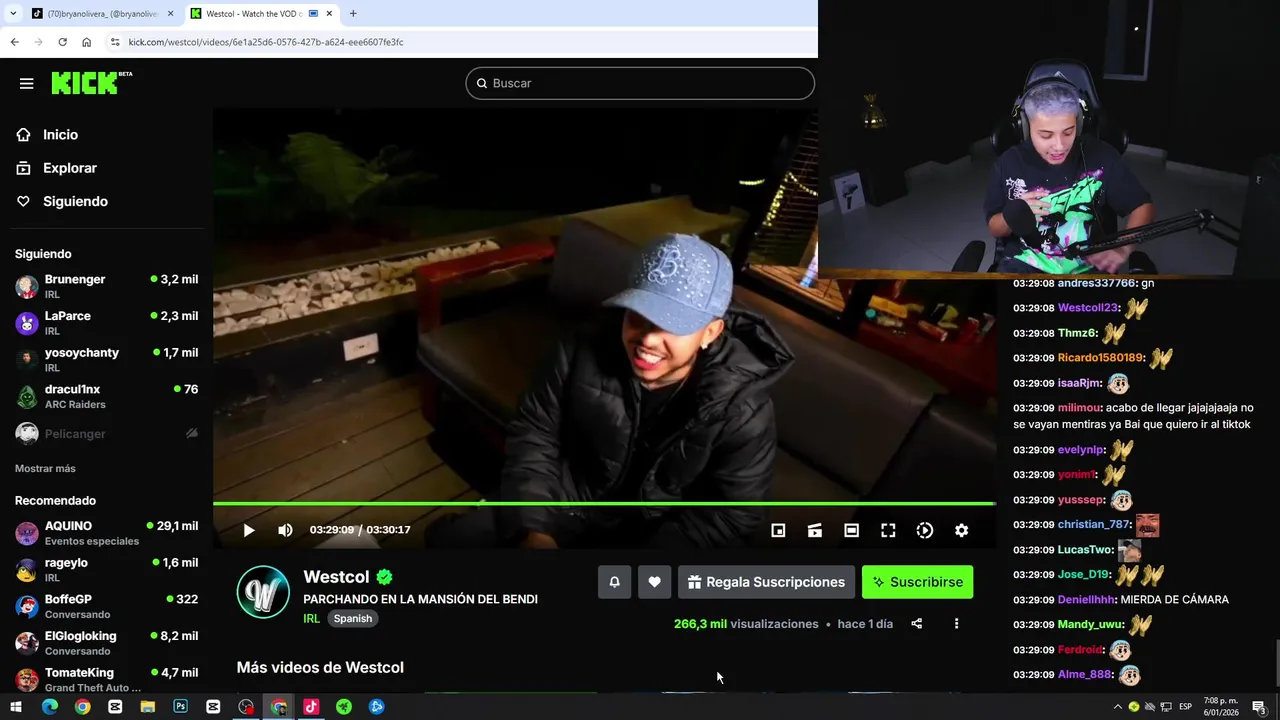Show hidden system tray icons
1280x720 pixels.
[1118, 707]
